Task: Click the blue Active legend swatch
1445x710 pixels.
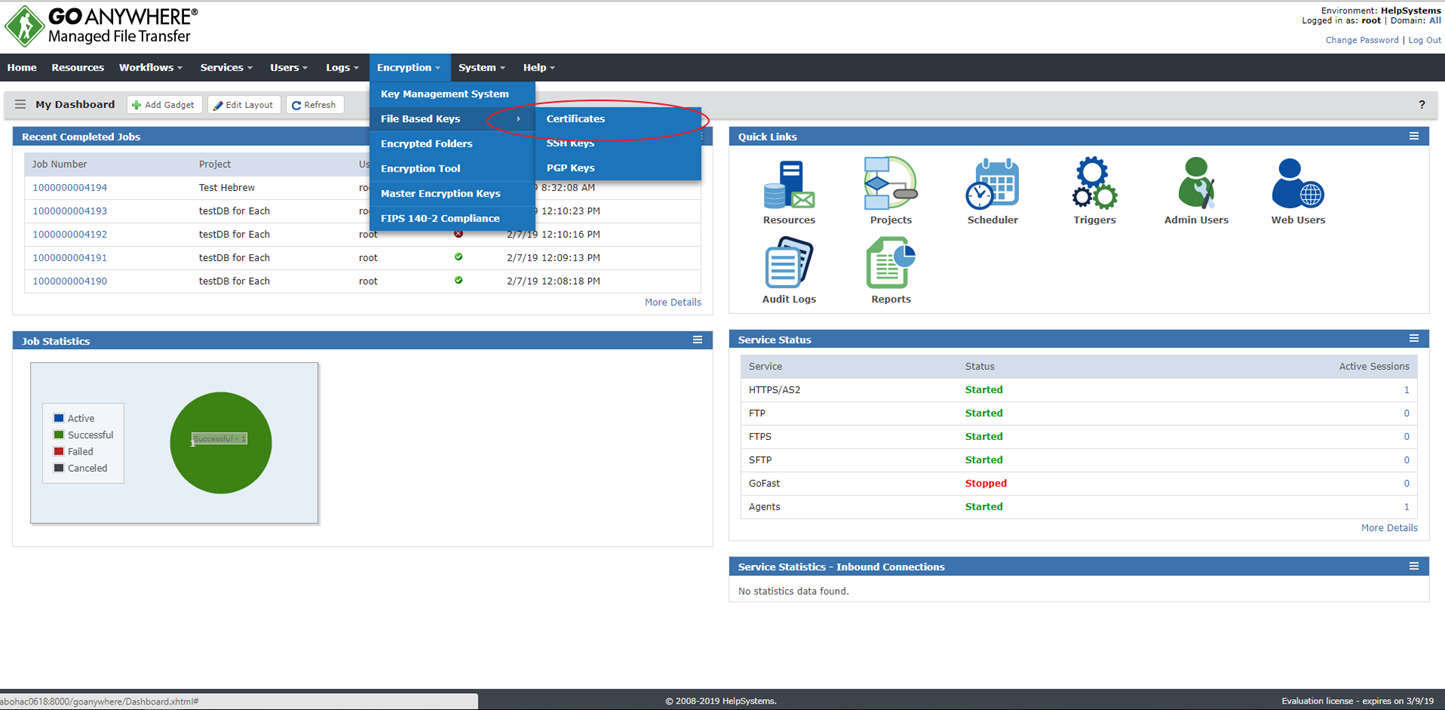Action: coord(59,418)
